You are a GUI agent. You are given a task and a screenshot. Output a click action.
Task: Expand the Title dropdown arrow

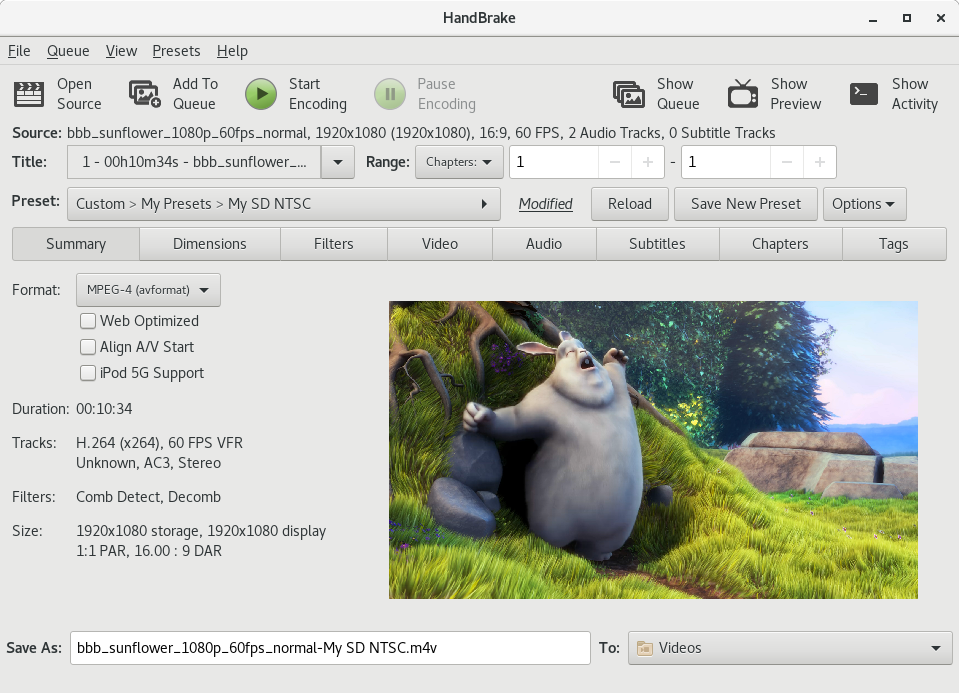point(338,162)
